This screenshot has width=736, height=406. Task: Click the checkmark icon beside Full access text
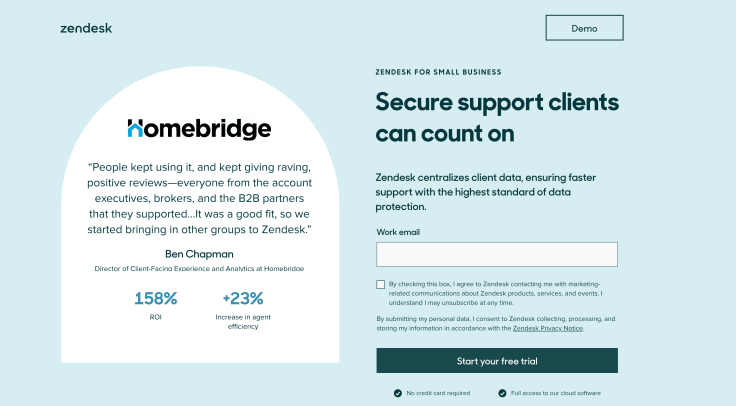(x=502, y=393)
